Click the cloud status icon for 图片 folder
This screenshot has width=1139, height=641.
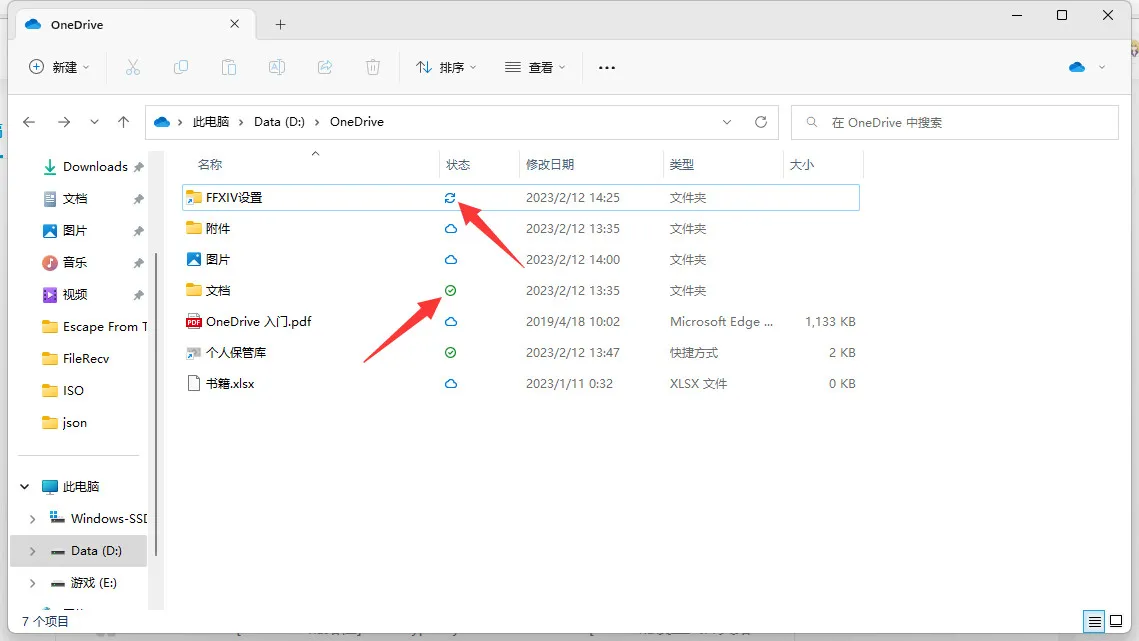coord(450,259)
